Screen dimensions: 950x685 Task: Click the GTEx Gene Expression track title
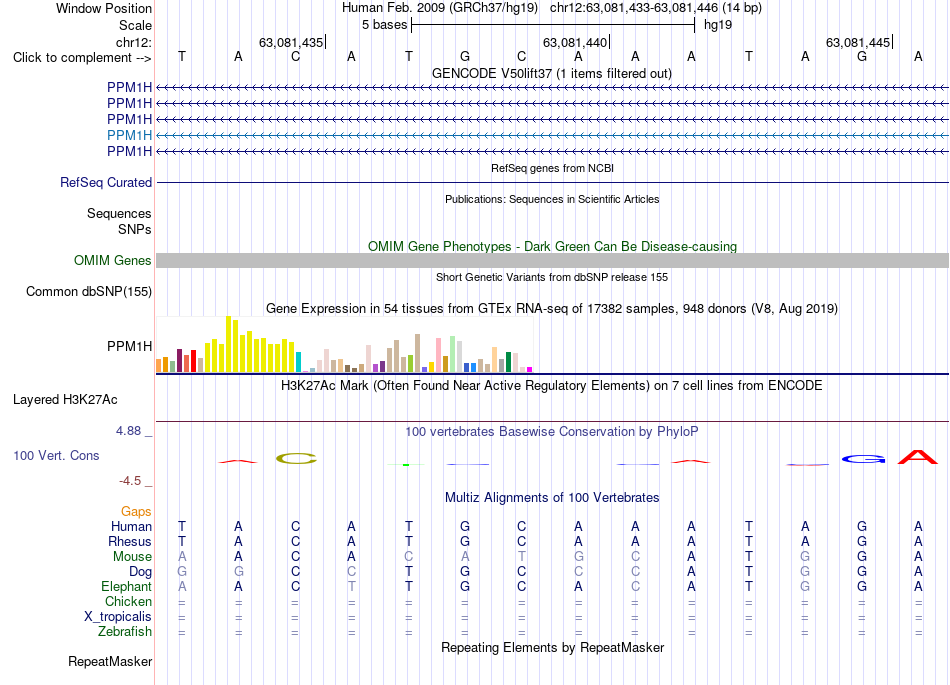[x=552, y=309]
